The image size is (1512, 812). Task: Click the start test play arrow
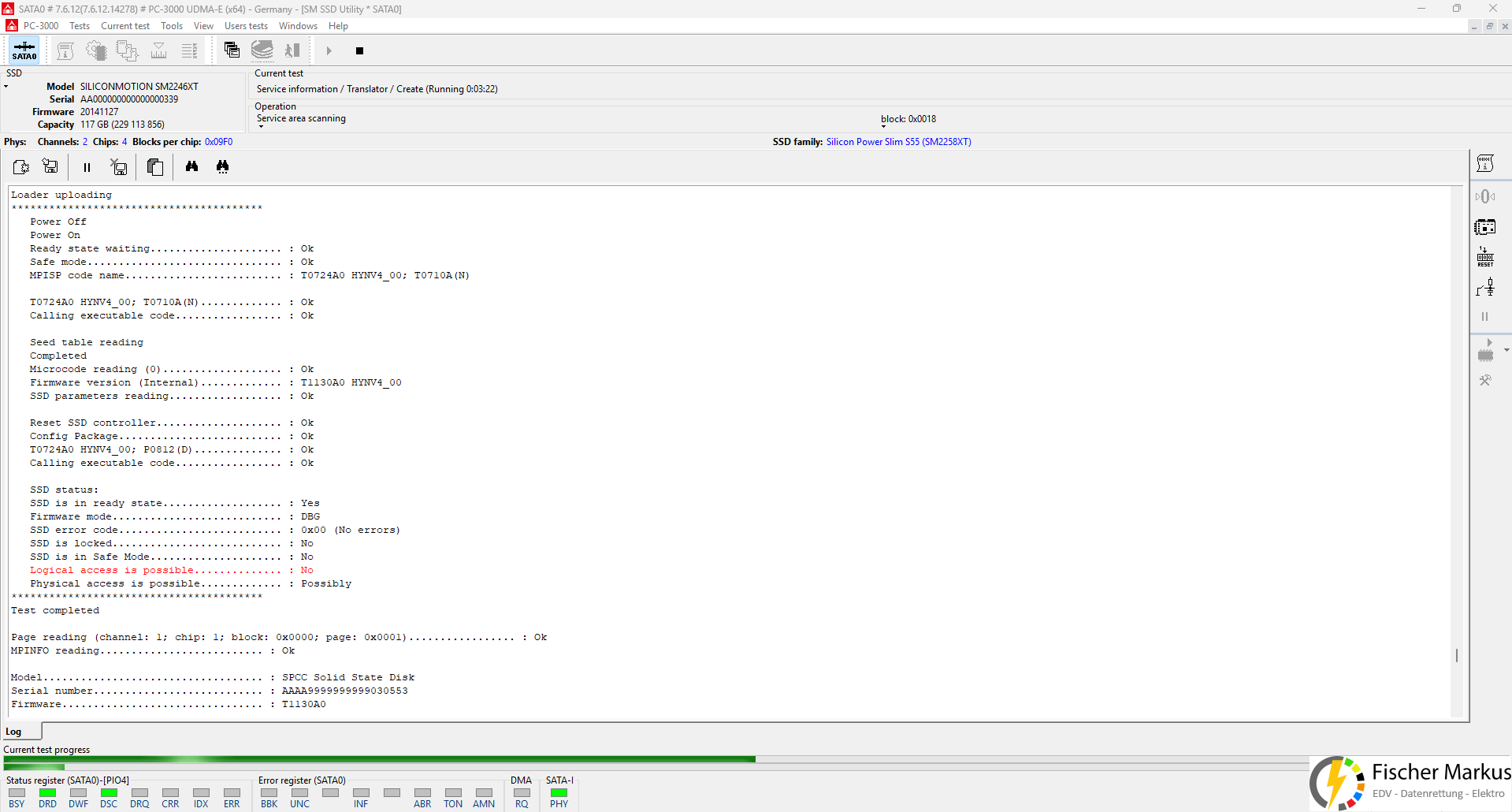tap(329, 51)
